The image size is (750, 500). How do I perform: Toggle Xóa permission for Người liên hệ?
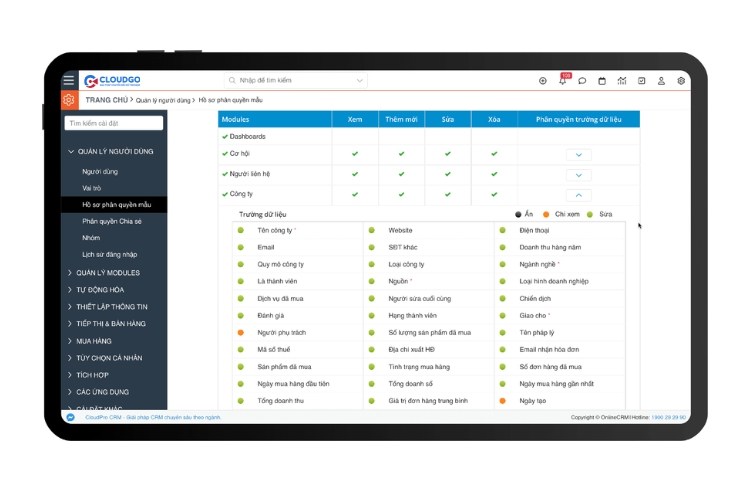point(494,174)
